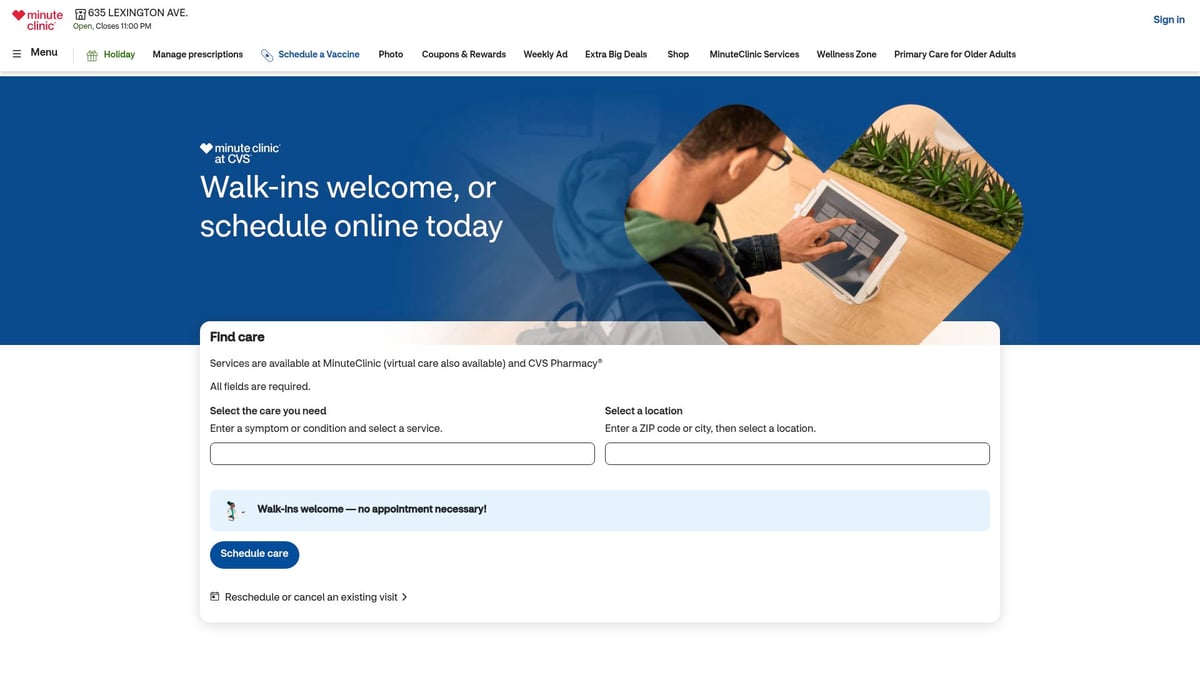Click the MinuteClinic heart logo
The height and width of the screenshot is (675, 1200).
click(37, 17)
